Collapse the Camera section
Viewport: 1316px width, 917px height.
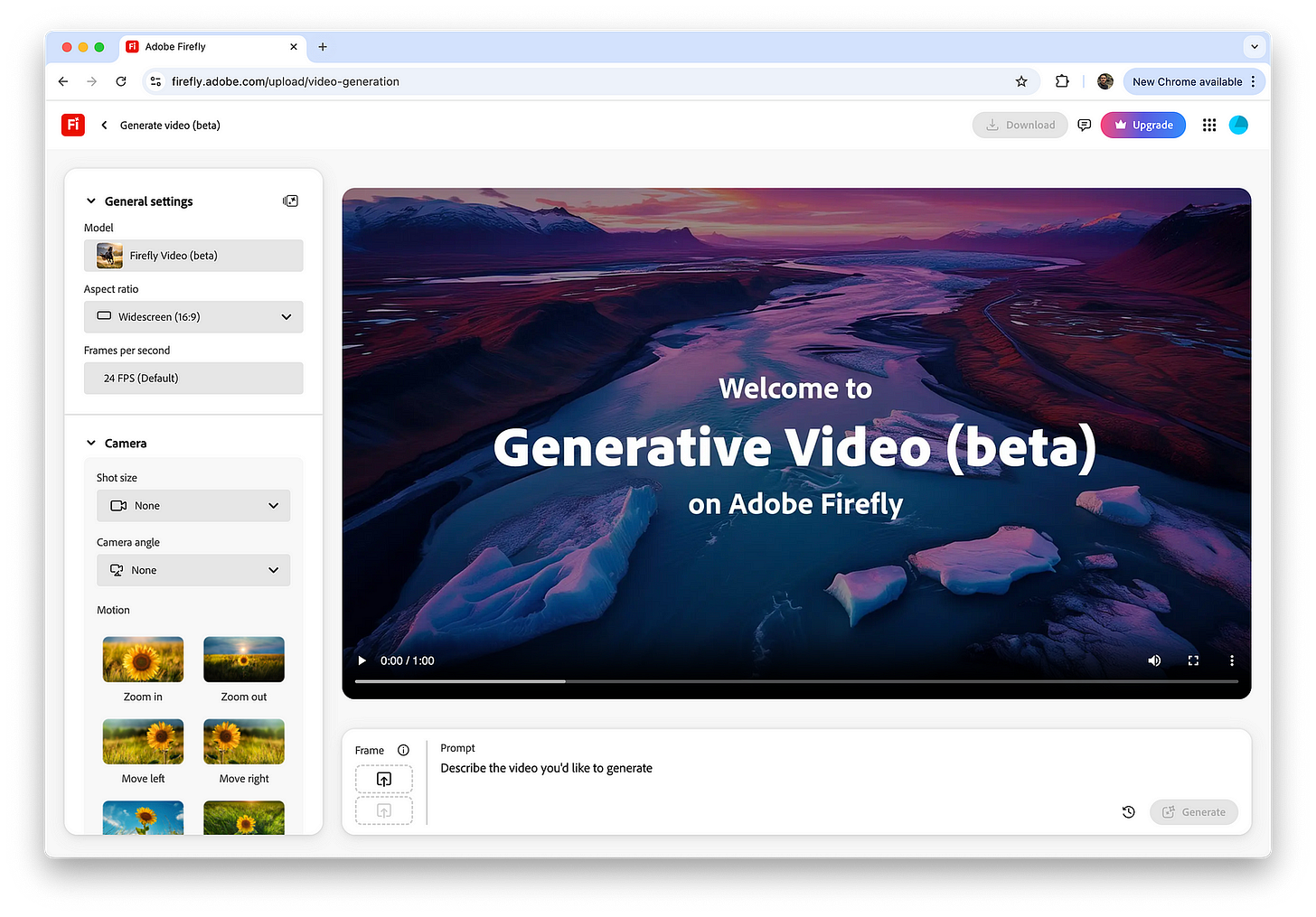point(91,443)
